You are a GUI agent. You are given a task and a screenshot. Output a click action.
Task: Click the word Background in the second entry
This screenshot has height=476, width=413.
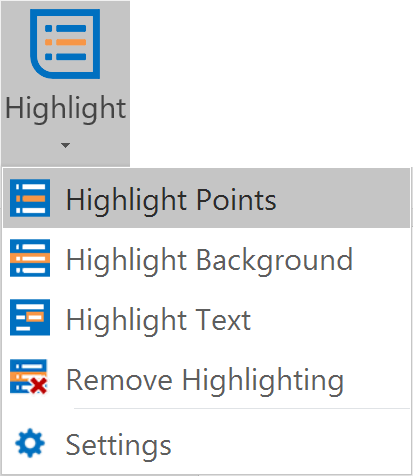click(274, 259)
